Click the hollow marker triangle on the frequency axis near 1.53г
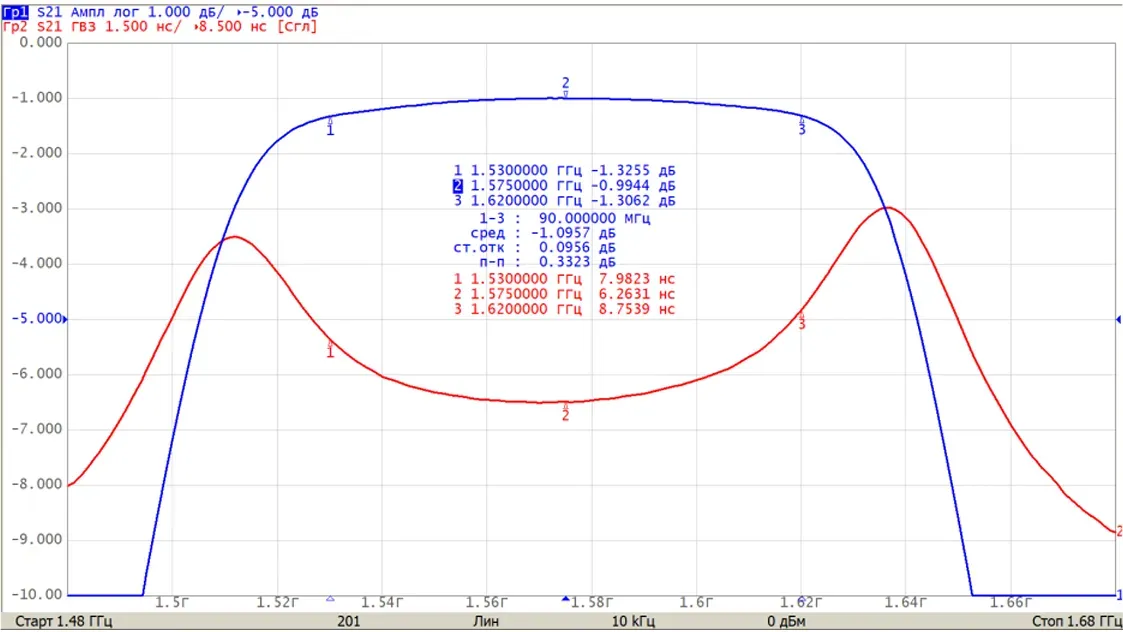 (x=330, y=598)
